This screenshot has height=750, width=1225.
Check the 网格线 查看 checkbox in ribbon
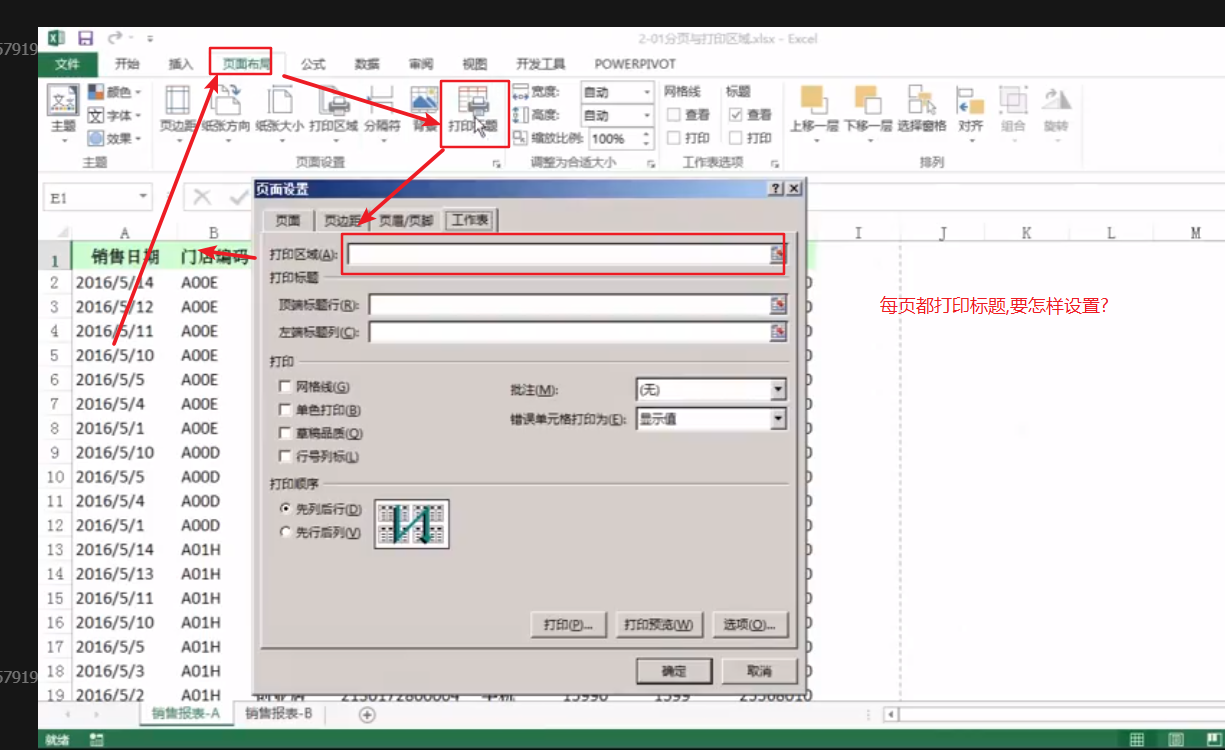674,115
